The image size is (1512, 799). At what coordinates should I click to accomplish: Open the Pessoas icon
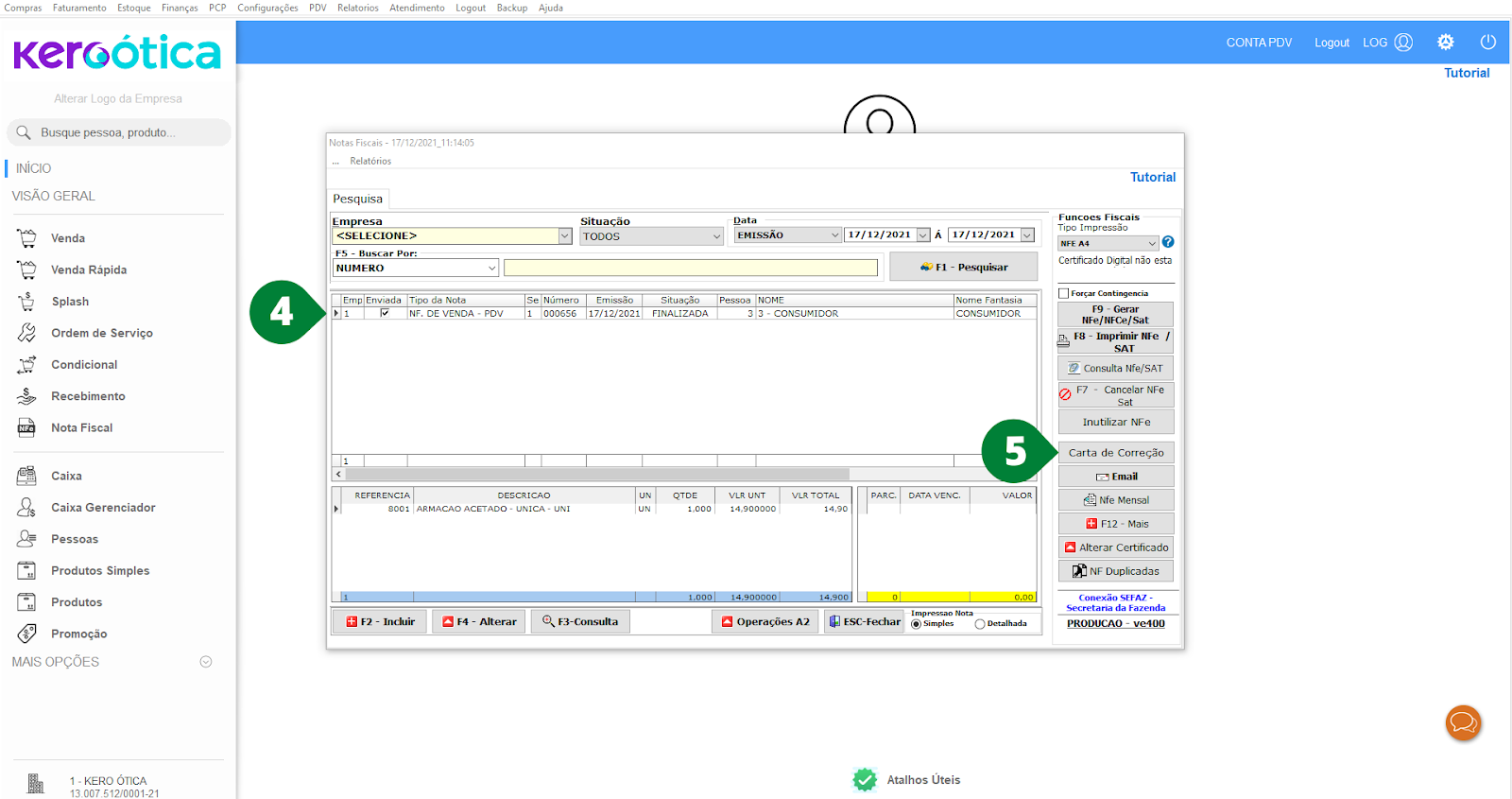tap(26, 539)
